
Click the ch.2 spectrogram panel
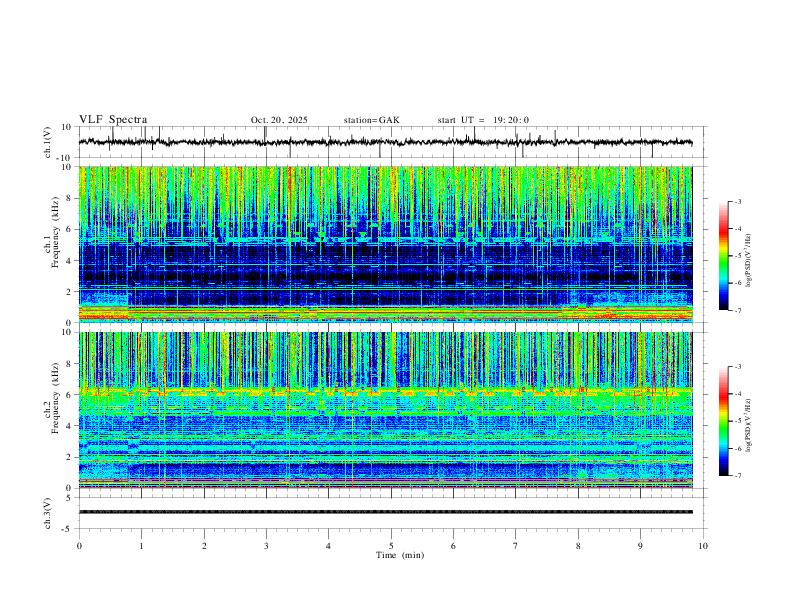385,410
